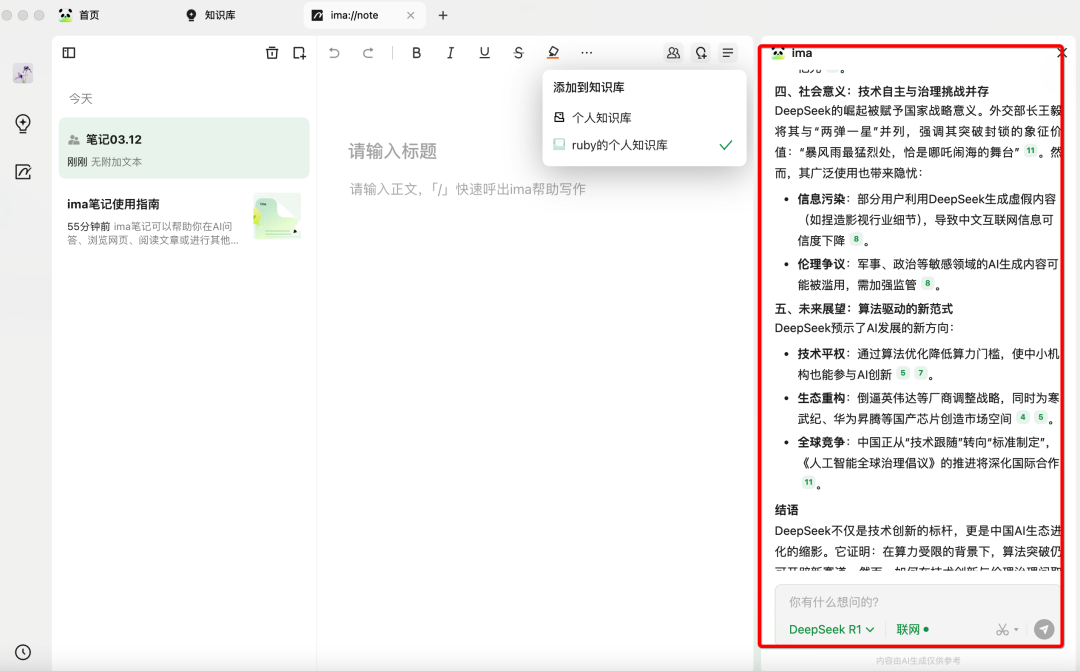Image resolution: width=1080 pixels, height=671 pixels.
Task: Click the 四、社会意义 heading
Action: pyautogui.click(x=882, y=92)
